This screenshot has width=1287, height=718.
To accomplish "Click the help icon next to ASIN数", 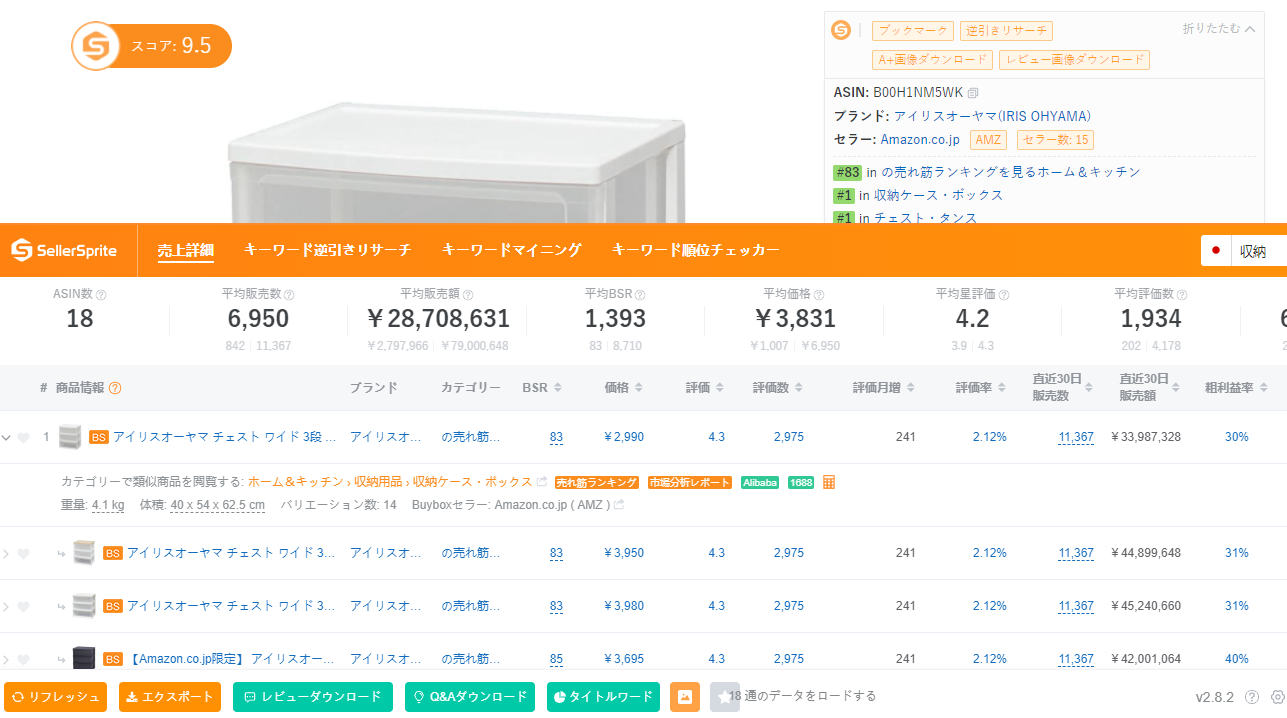I will tap(101, 295).
